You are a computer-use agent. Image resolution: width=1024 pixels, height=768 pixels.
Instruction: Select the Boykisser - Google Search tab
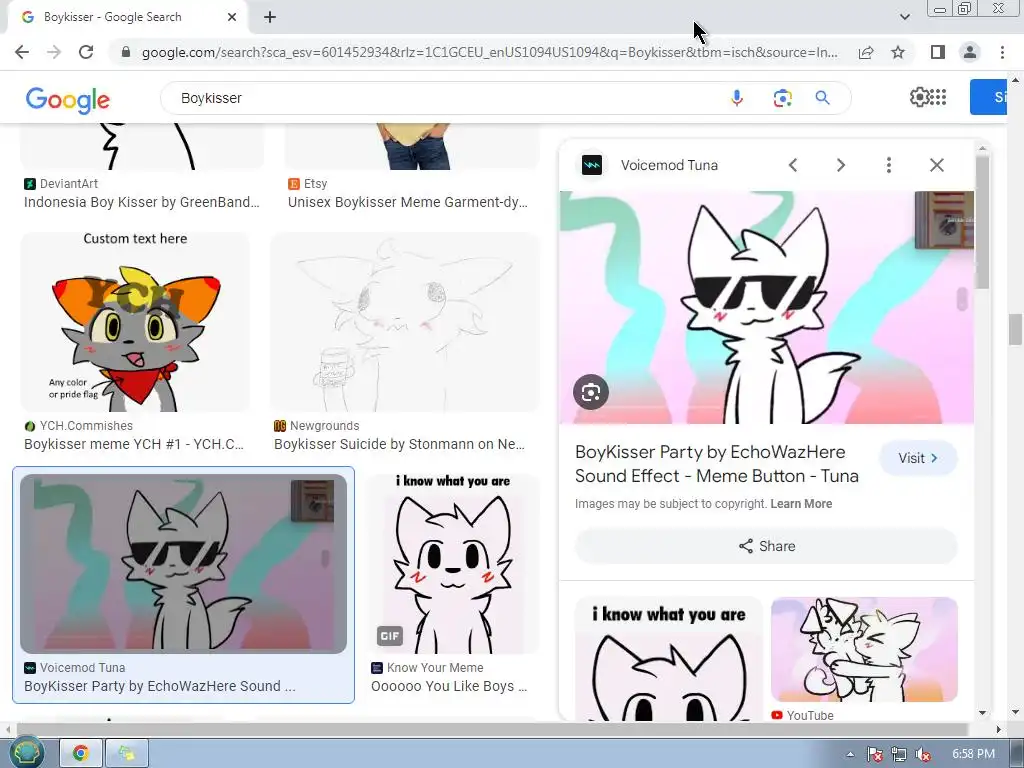coord(127,17)
